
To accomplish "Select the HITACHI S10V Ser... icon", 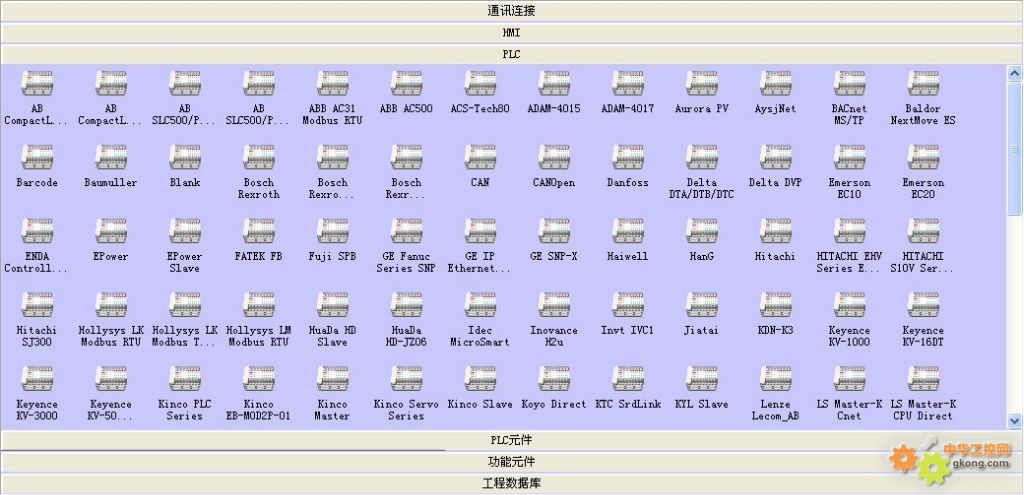I will click(923, 231).
